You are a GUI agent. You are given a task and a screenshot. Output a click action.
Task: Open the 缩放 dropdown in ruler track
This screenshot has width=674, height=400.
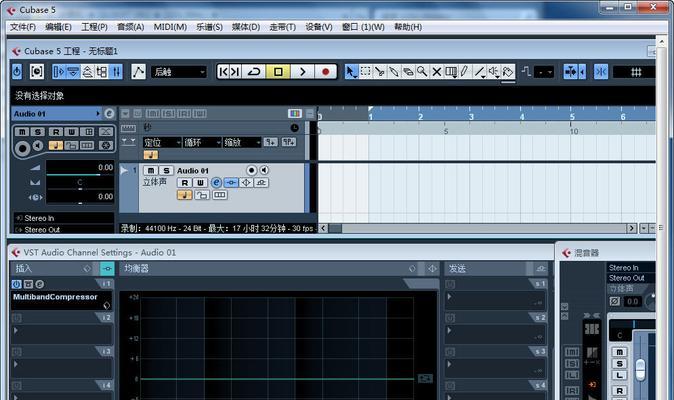pos(242,142)
